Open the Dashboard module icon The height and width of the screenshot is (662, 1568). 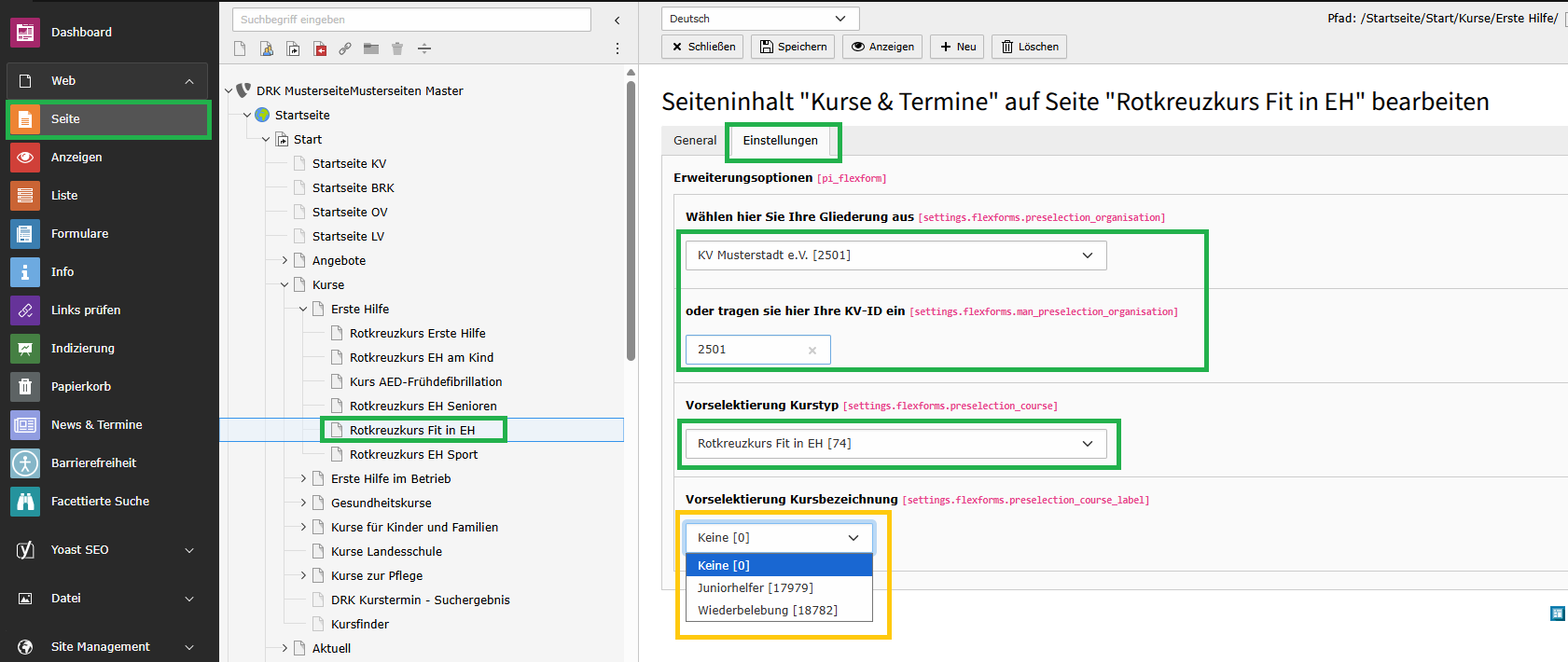[25, 33]
